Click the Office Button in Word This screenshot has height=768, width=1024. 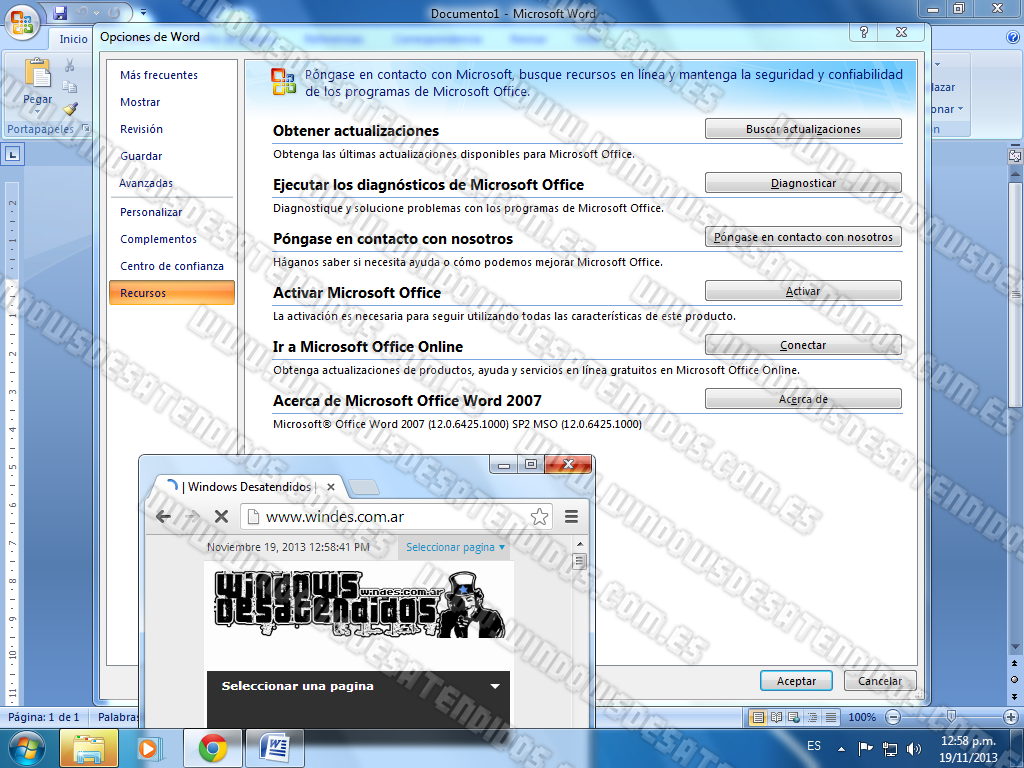22,22
